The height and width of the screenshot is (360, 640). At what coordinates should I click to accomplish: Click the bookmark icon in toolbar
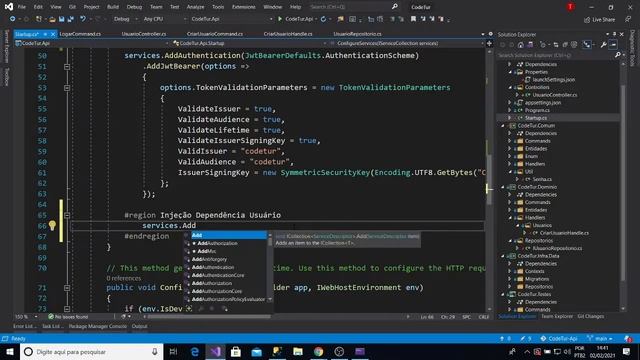(x=413, y=19)
